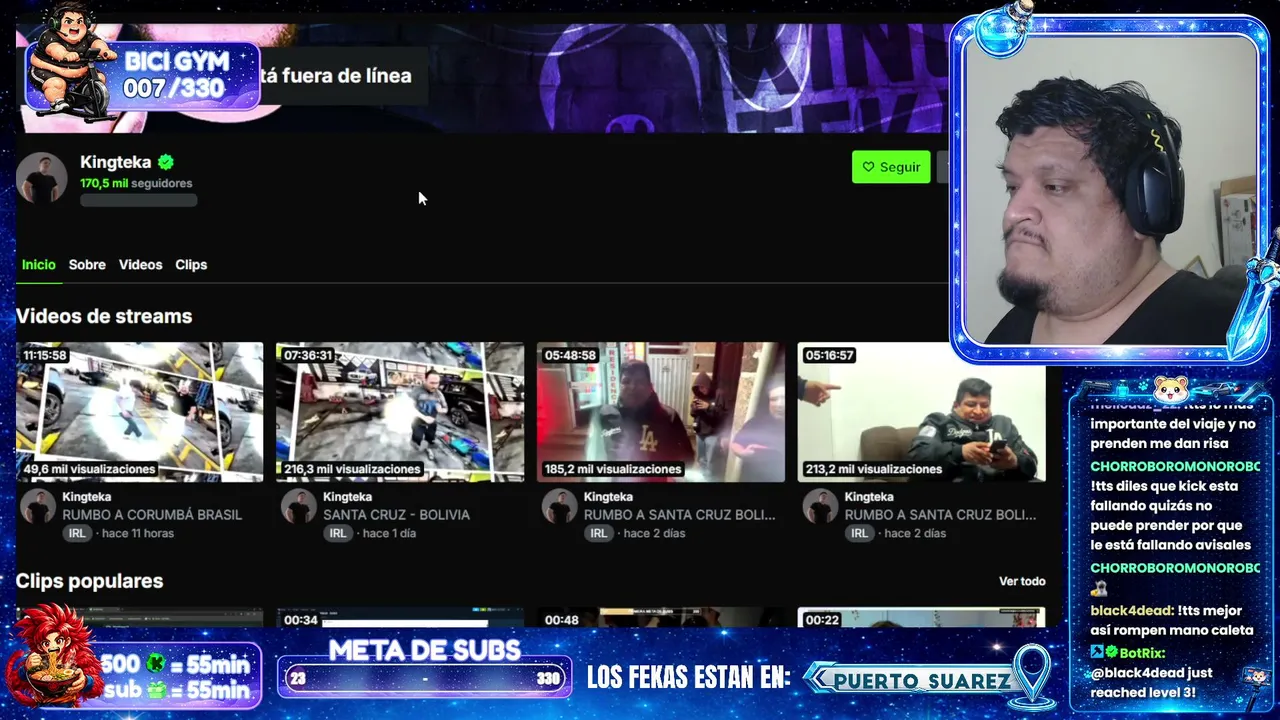This screenshot has width=1280, height=720.
Task: Click the hamster mascot icon above the chat
Action: point(1170,389)
